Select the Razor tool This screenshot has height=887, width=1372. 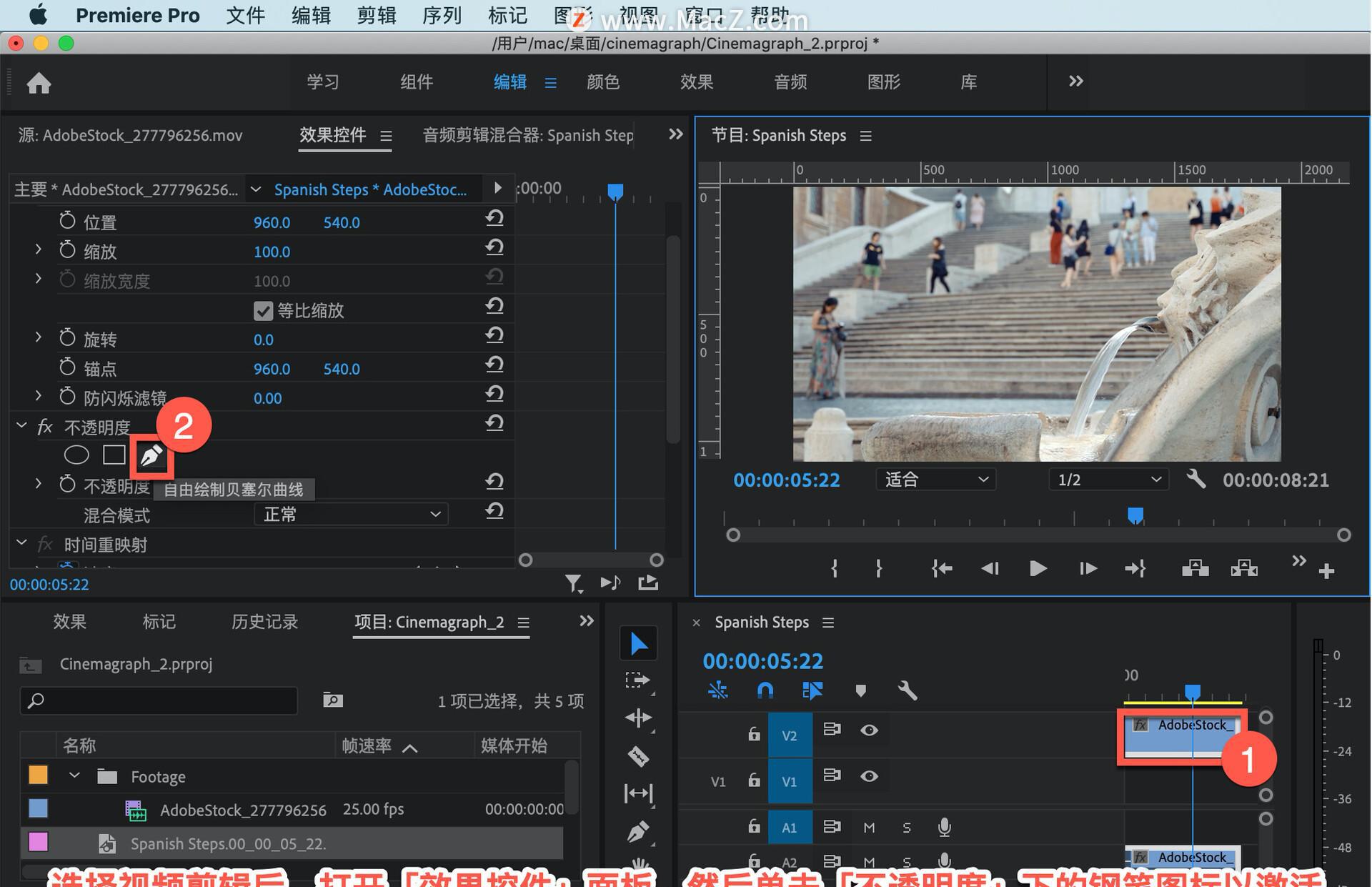(638, 755)
